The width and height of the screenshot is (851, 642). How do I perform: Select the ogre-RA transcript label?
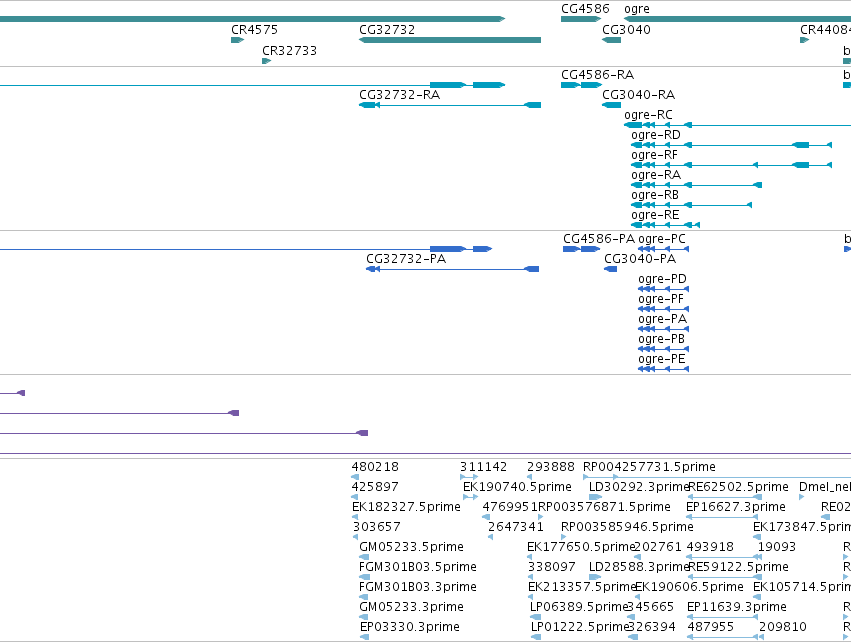656,175
